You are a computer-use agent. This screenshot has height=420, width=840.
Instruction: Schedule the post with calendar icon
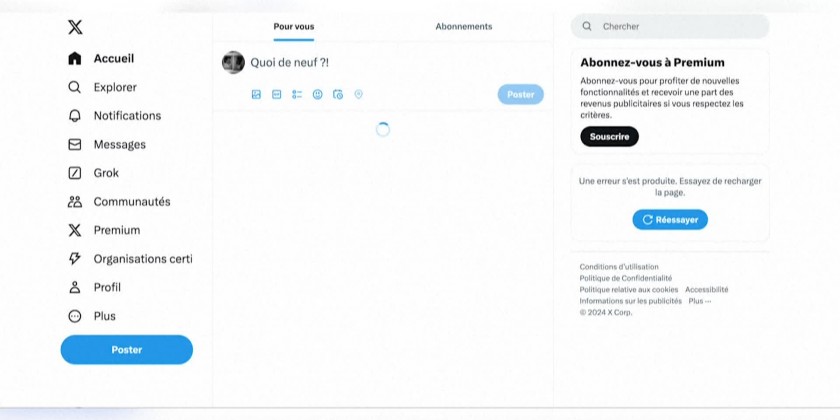338,94
